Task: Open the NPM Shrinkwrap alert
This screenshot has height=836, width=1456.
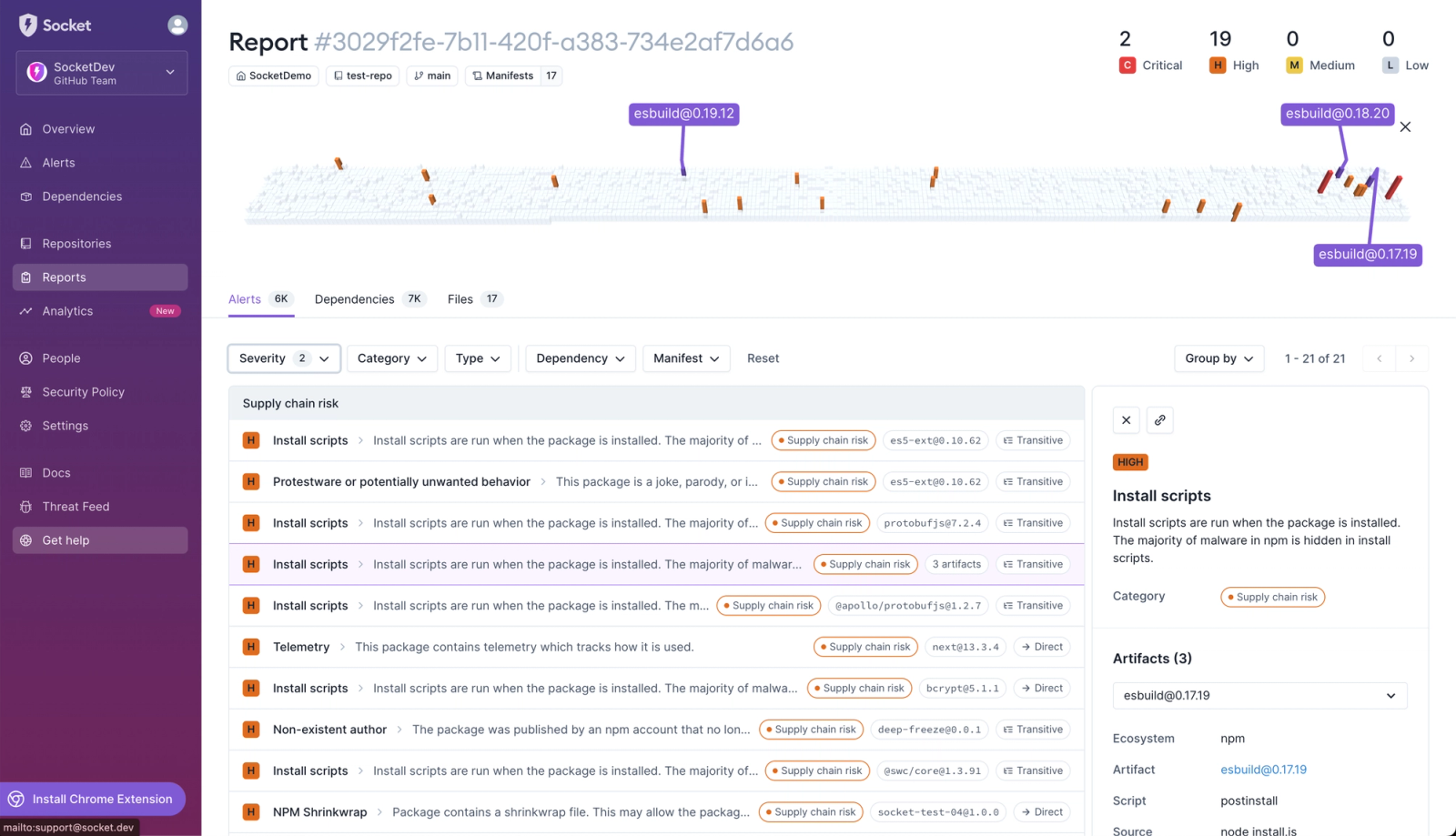Action: click(656, 812)
